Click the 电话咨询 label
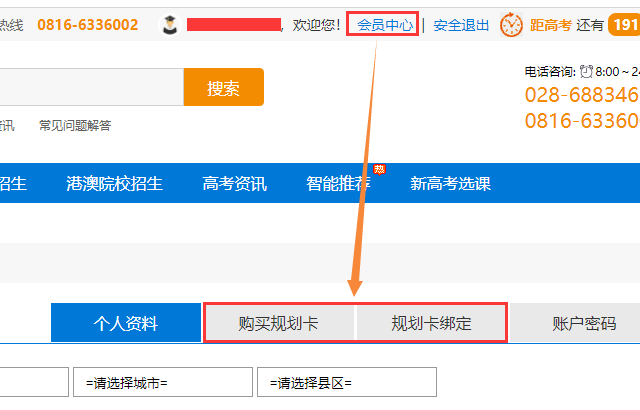 [550, 72]
